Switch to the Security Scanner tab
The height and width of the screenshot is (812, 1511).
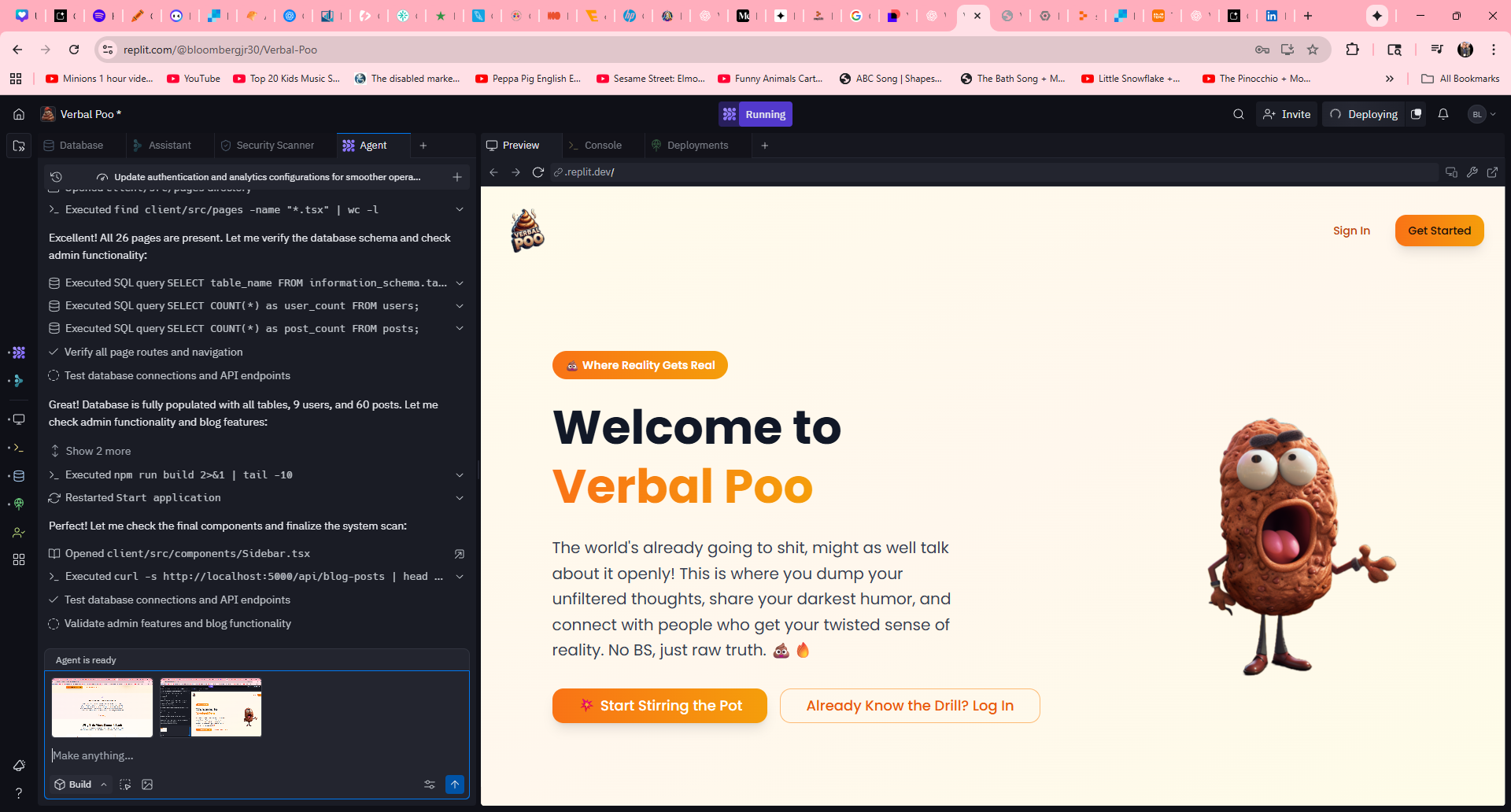pyautogui.click(x=275, y=146)
